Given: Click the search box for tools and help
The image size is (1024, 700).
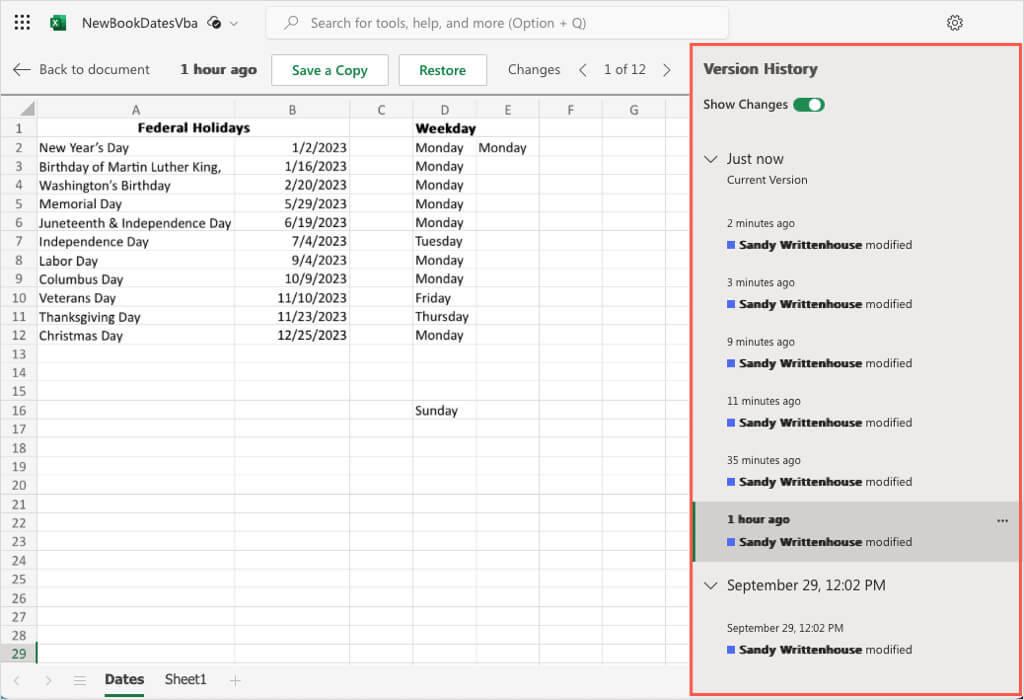Looking at the screenshot, I should click(497, 22).
